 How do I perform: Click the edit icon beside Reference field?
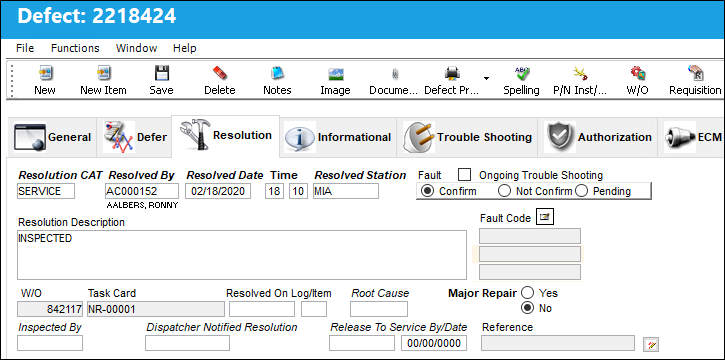(651, 344)
